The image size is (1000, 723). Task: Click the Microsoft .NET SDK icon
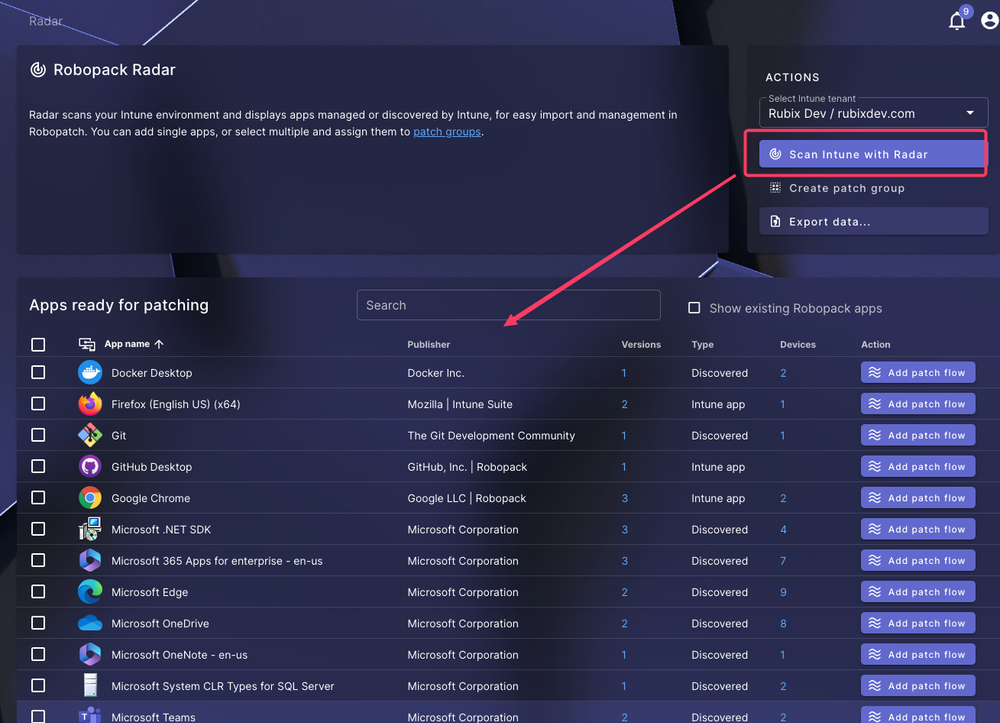(x=90, y=529)
